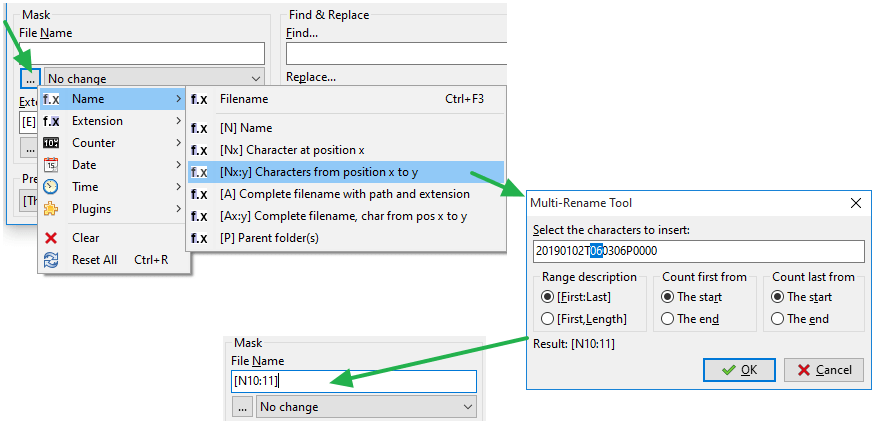This screenshot has height=424, width=875.
Task: Close the Multi-Rename Tool dialog
Action: point(855,203)
